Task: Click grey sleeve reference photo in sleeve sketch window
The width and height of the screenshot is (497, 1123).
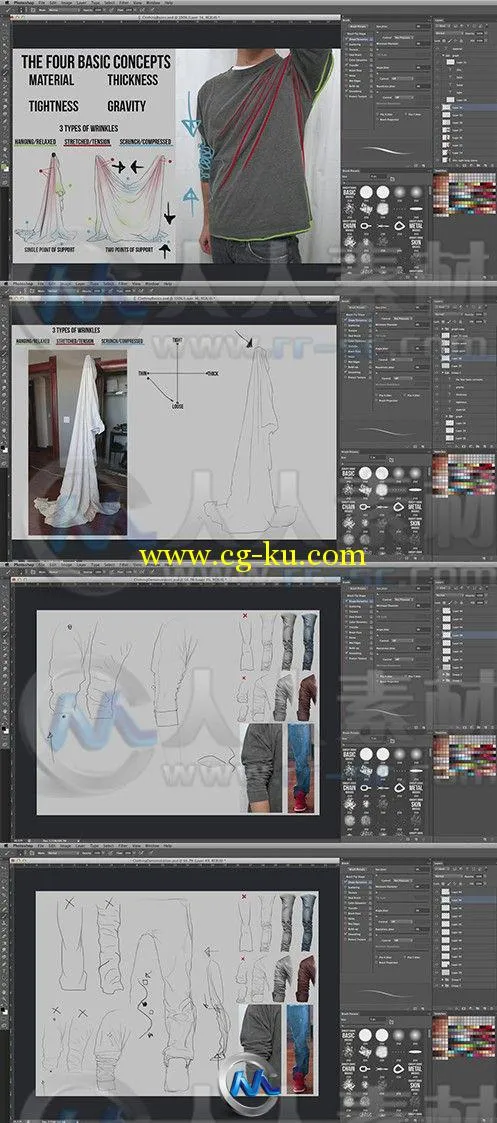Action: point(262,768)
